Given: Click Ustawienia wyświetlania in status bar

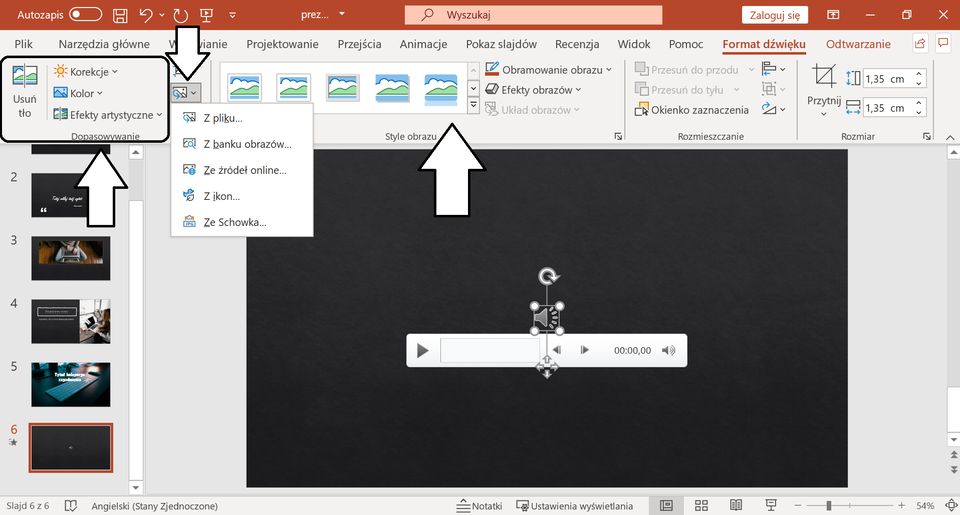Looking at the screenshot, I should click(580, 505).
